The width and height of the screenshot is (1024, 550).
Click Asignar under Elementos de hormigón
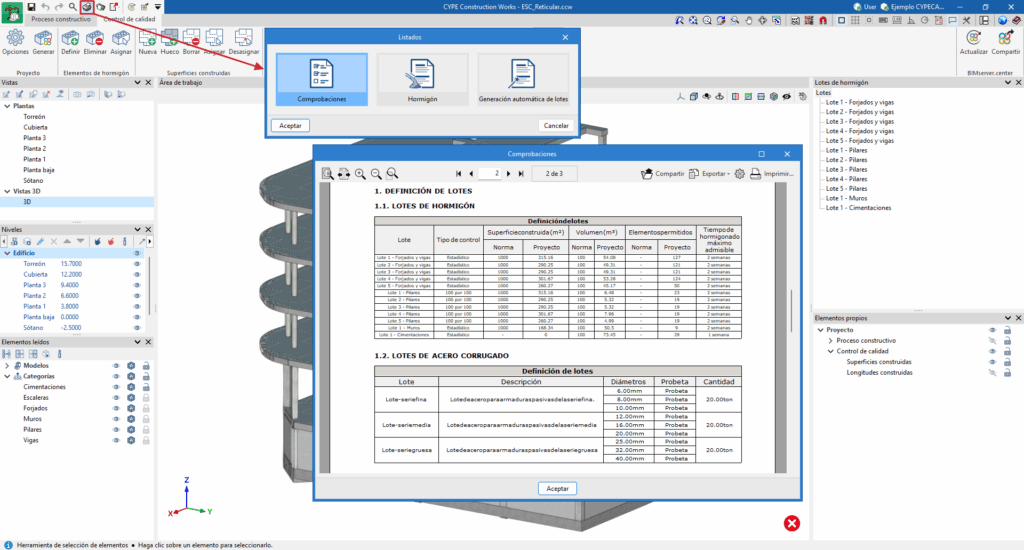click(x=121, y=42)
